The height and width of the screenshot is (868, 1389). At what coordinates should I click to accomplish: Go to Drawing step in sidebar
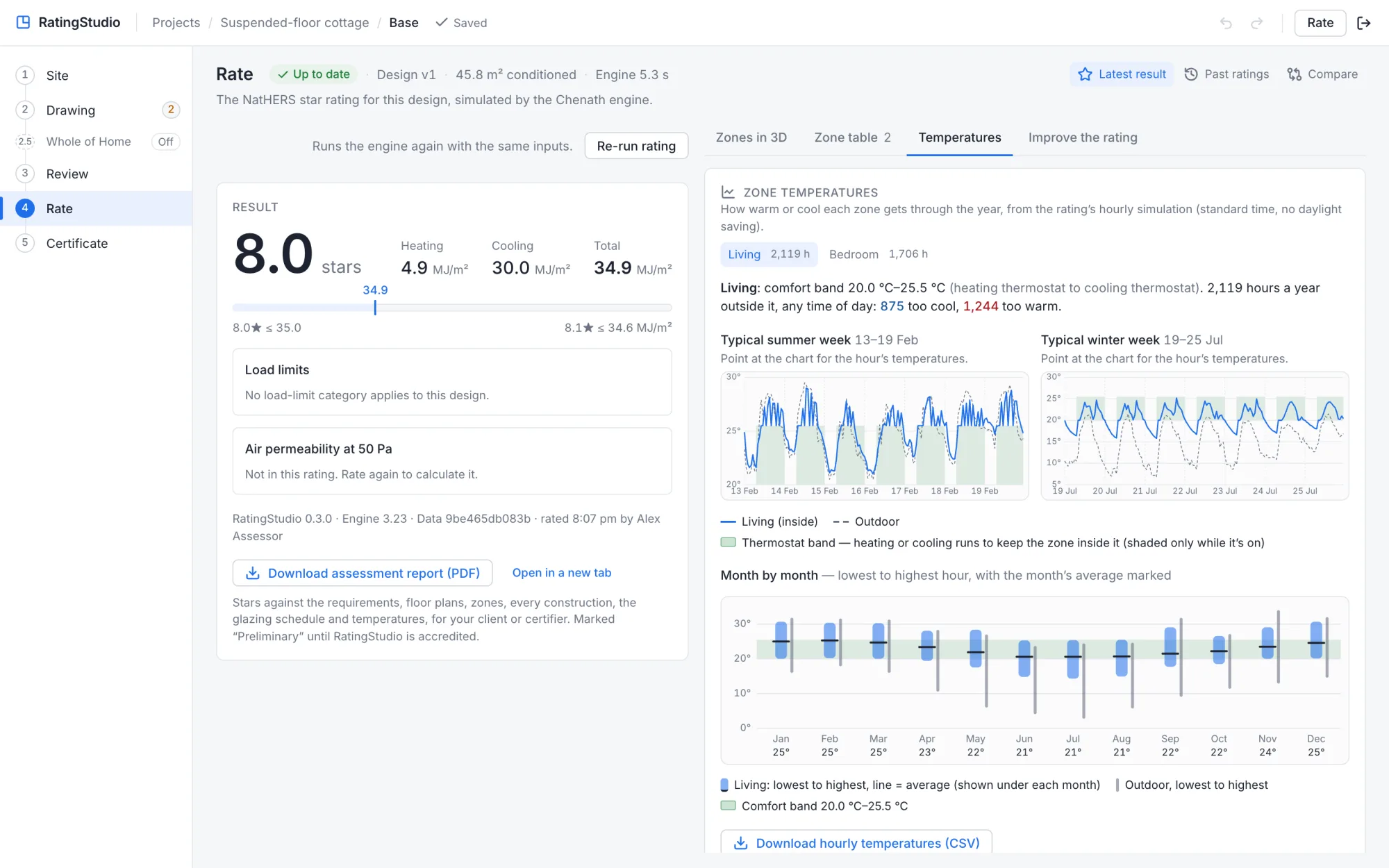point(96,110)
